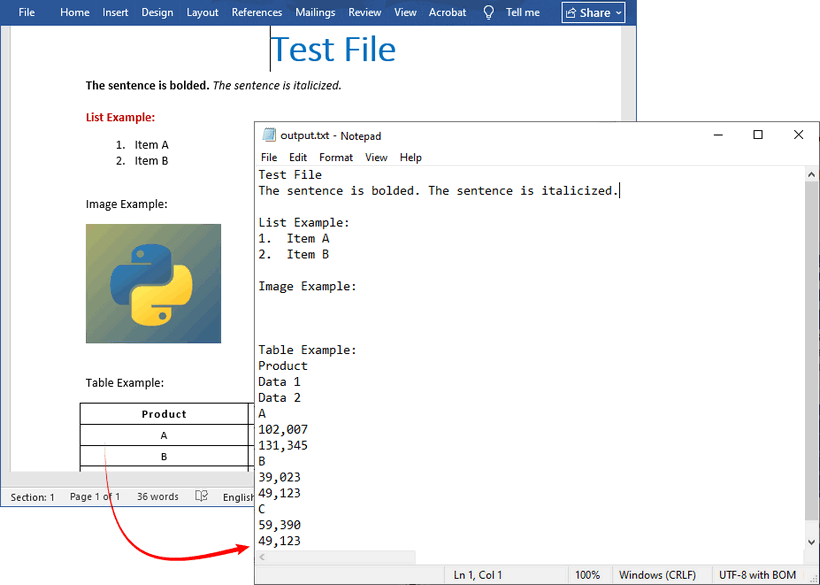Click the Tell Me lightbulb icon
Image resolution: width=820 pixels, height=585 pixels.
point(487,12)
